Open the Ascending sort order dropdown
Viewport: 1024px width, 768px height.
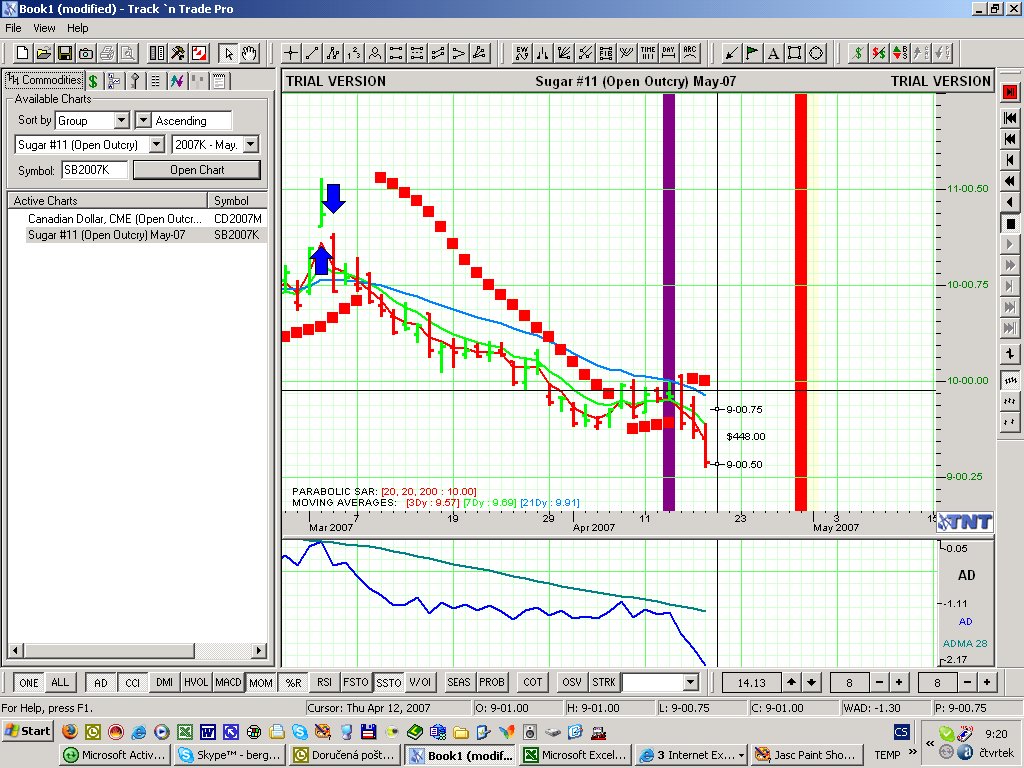click(x=143, y=120)
